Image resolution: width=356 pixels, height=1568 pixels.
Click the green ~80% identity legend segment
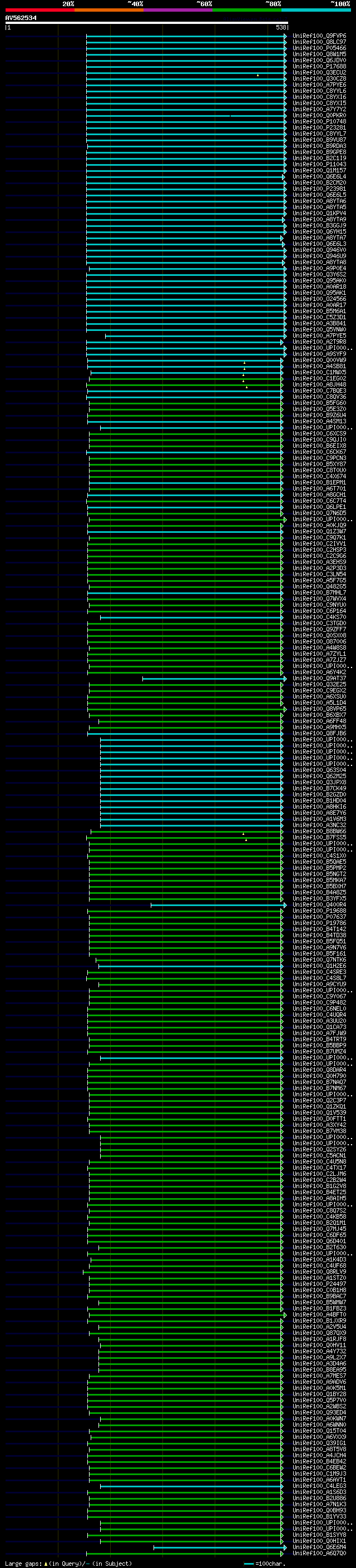point(247,10)
